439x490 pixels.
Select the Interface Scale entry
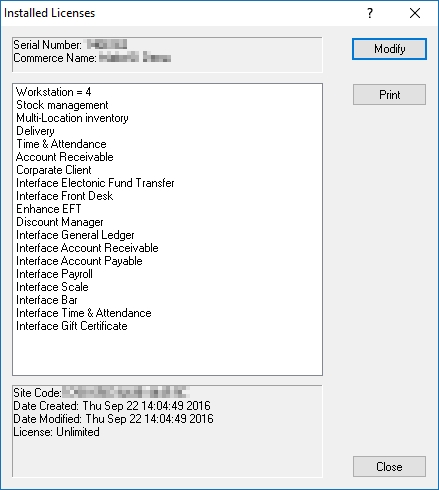click(52, 287)
